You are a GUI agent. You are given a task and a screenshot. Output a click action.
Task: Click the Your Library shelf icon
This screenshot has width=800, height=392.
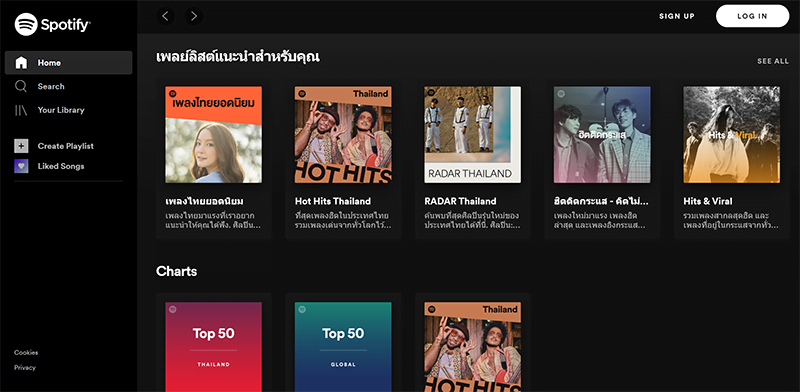click(21, 110)
